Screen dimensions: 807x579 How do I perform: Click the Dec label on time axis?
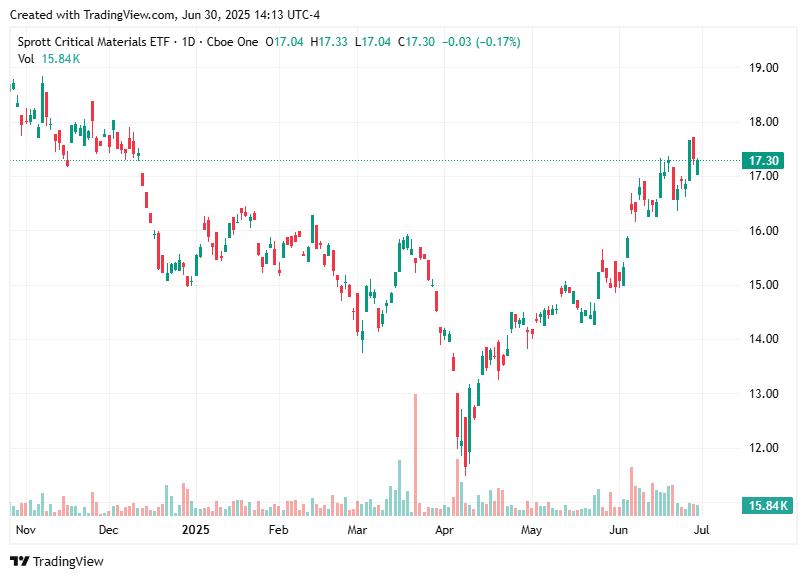109,530
